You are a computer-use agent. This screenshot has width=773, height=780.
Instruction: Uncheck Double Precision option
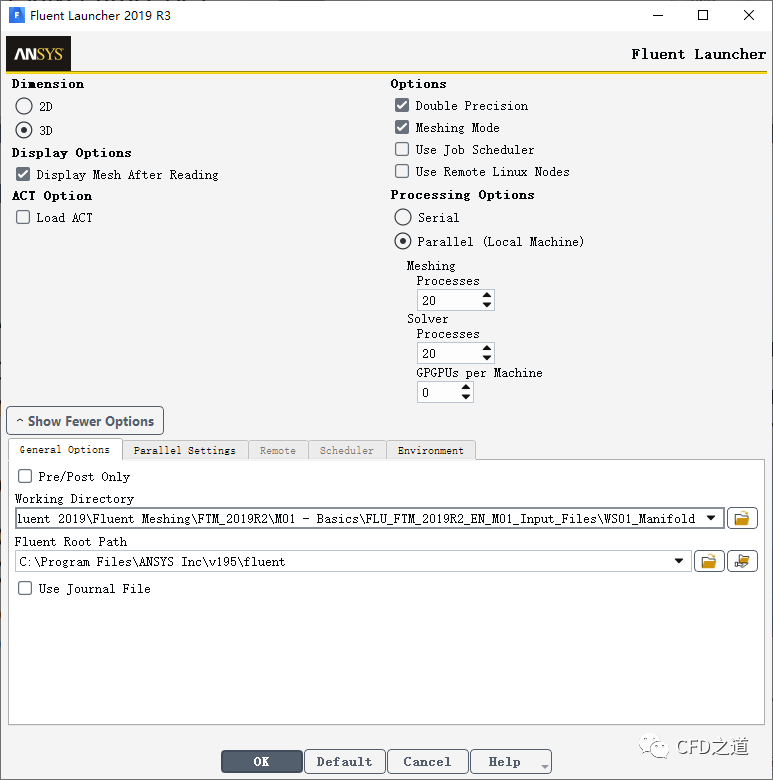402,105
